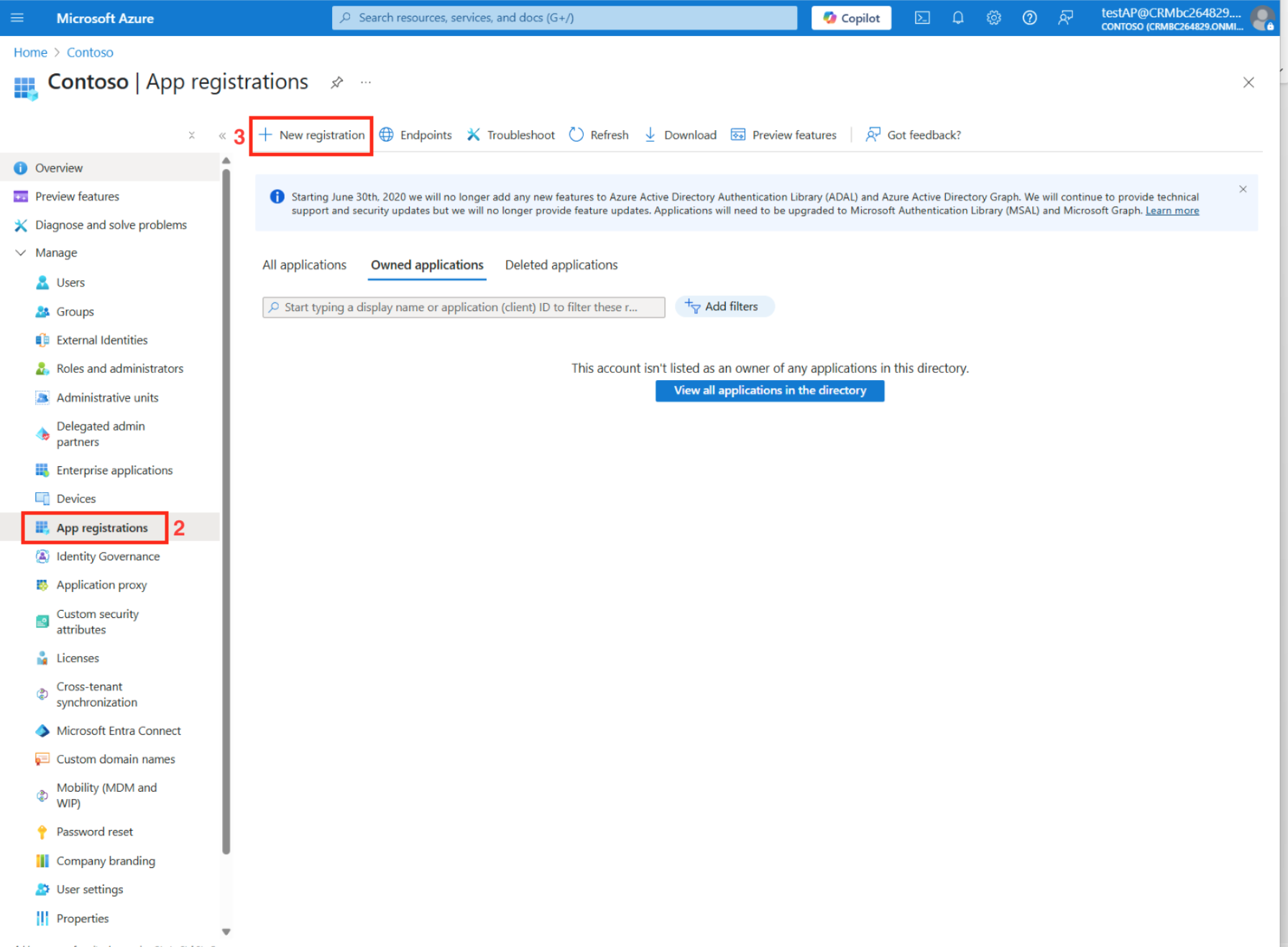Image resolution: width=1288 pixels, height=947 pixels.
Task: Open the more options ellipsis beside title
Action: pos(366,83)
